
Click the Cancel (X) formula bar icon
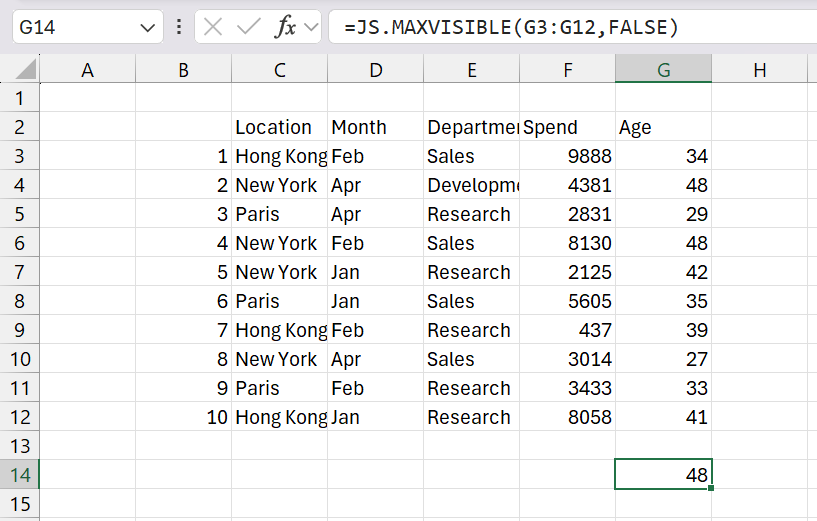pos(212,27)
